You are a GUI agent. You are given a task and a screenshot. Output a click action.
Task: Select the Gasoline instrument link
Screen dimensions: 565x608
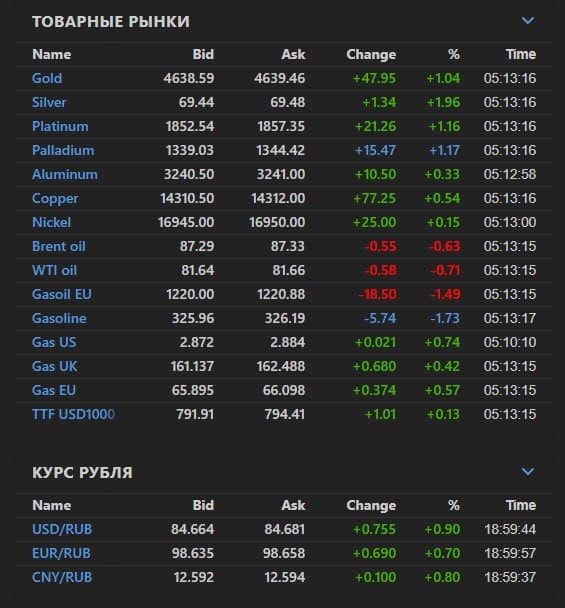59,318
